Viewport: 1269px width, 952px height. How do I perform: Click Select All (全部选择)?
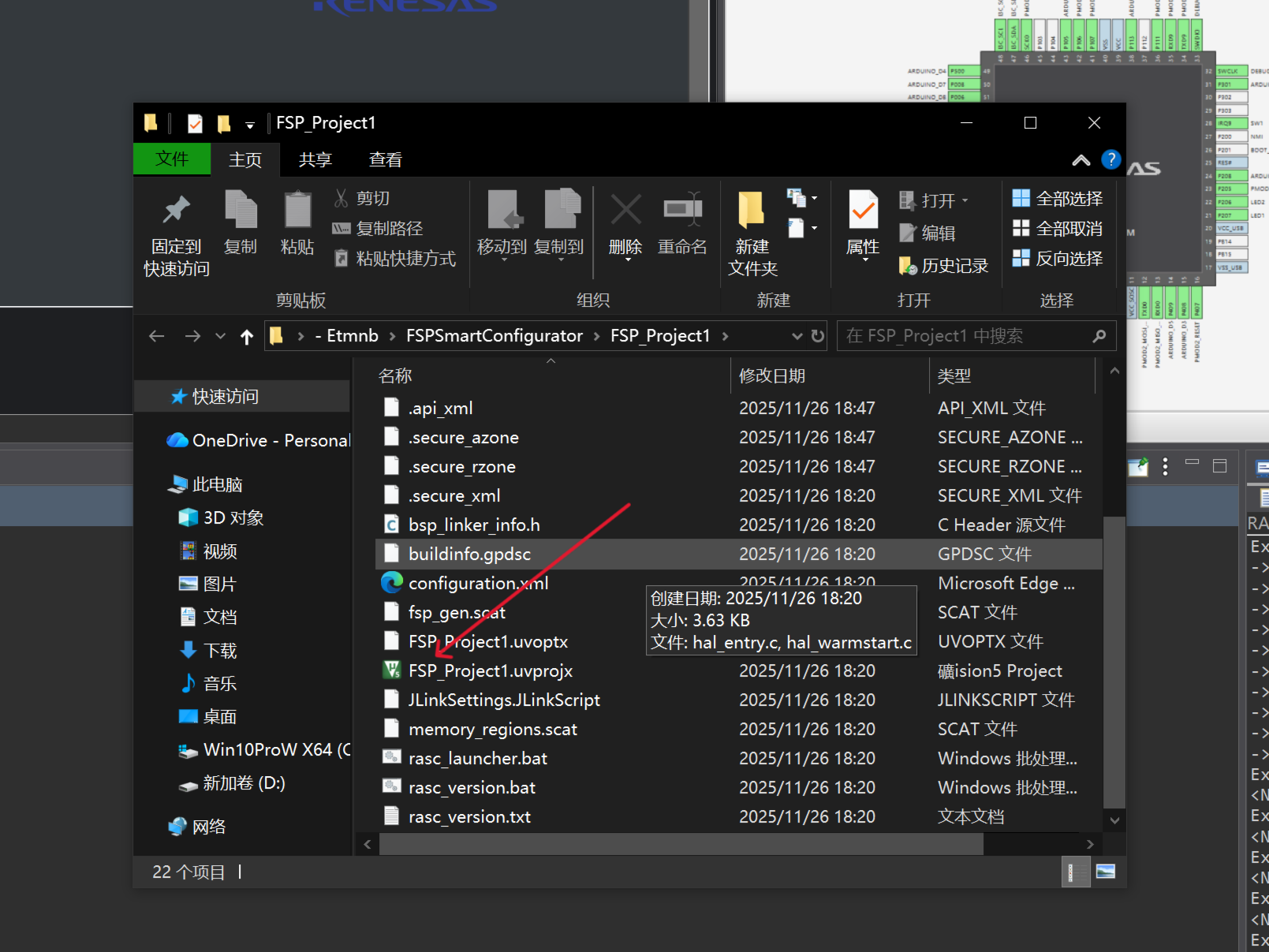(x=1058, y=199)
